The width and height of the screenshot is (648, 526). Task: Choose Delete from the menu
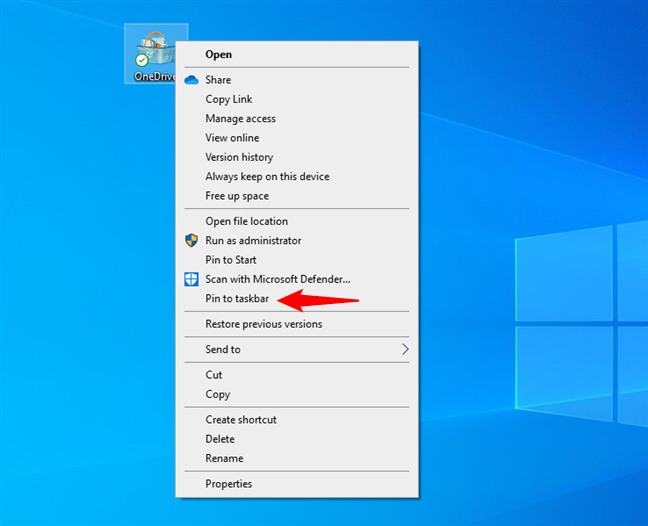pos(297,439)
